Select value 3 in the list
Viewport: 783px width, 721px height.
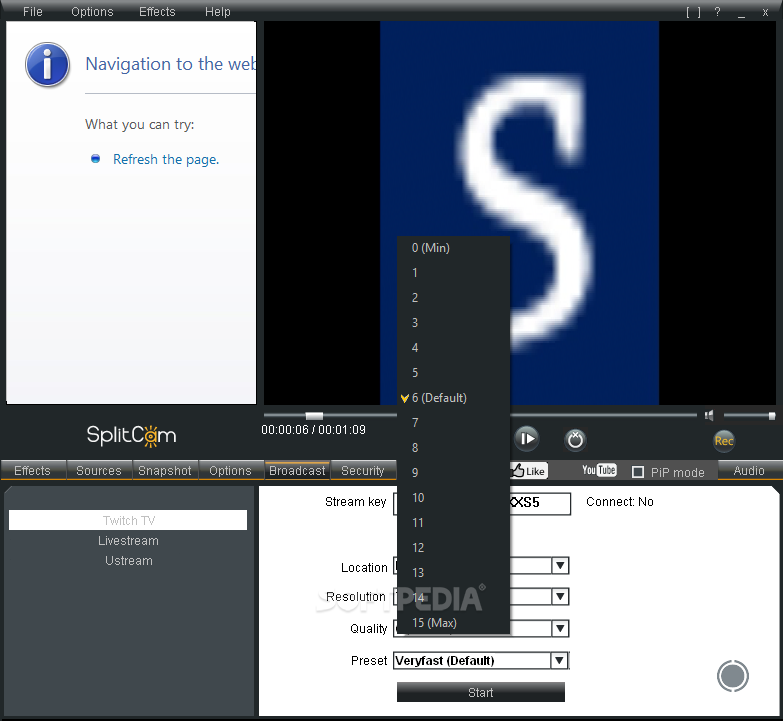coord(453,323)
